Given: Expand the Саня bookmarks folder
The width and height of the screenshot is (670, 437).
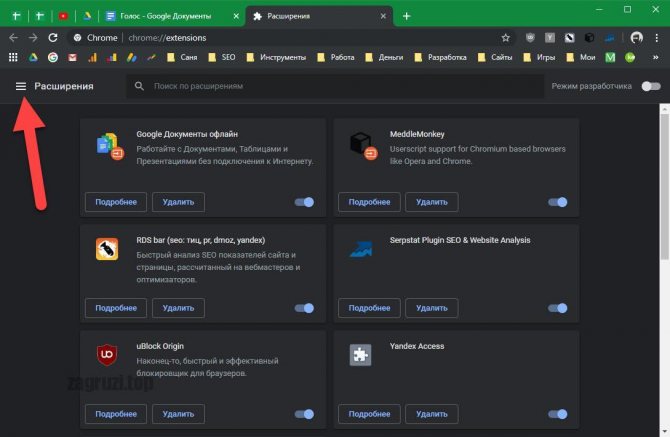Looking at the screenshot, I should click(182, 57).
